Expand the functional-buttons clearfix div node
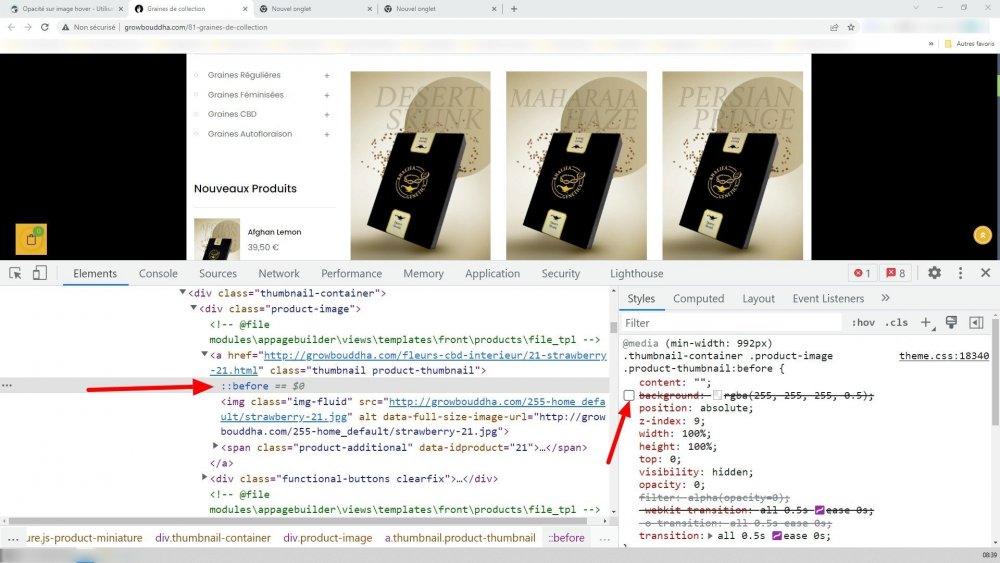The width and height of the screenshot is (1000, 563). click(x=204, y=477)
